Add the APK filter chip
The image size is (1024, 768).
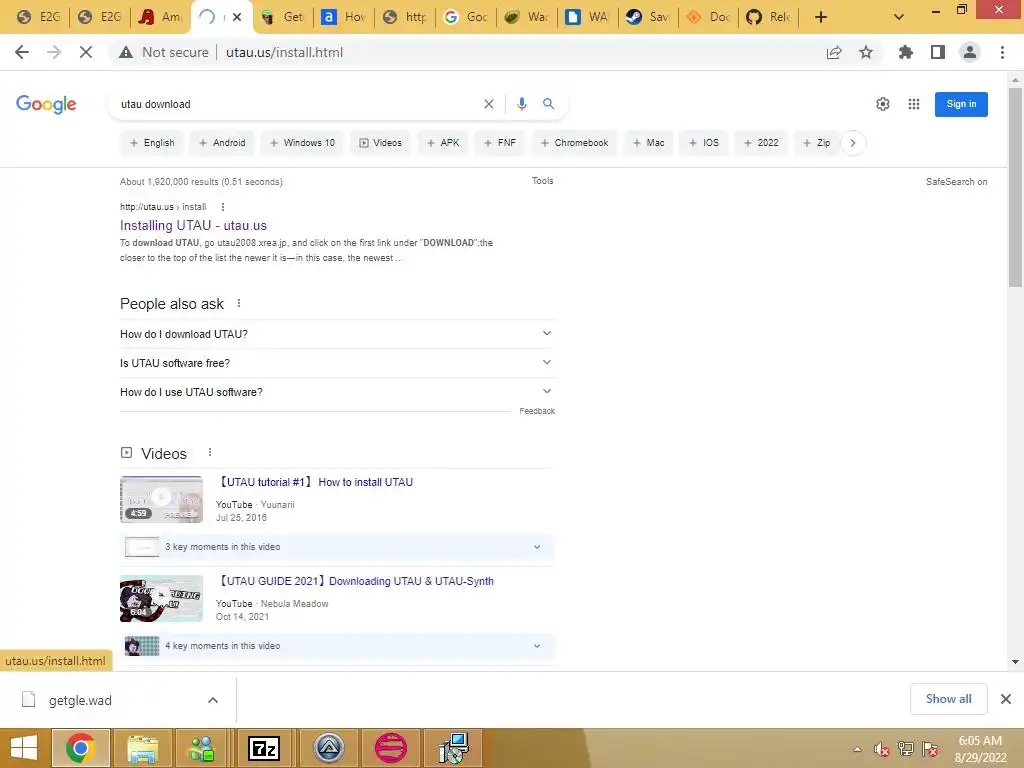(x=443, y=142)
